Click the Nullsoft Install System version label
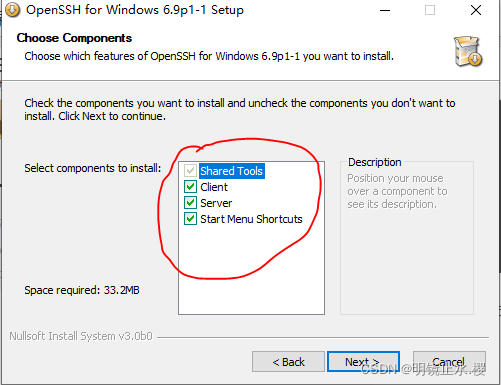The image size is (501, 385). [x=81, y=336]
